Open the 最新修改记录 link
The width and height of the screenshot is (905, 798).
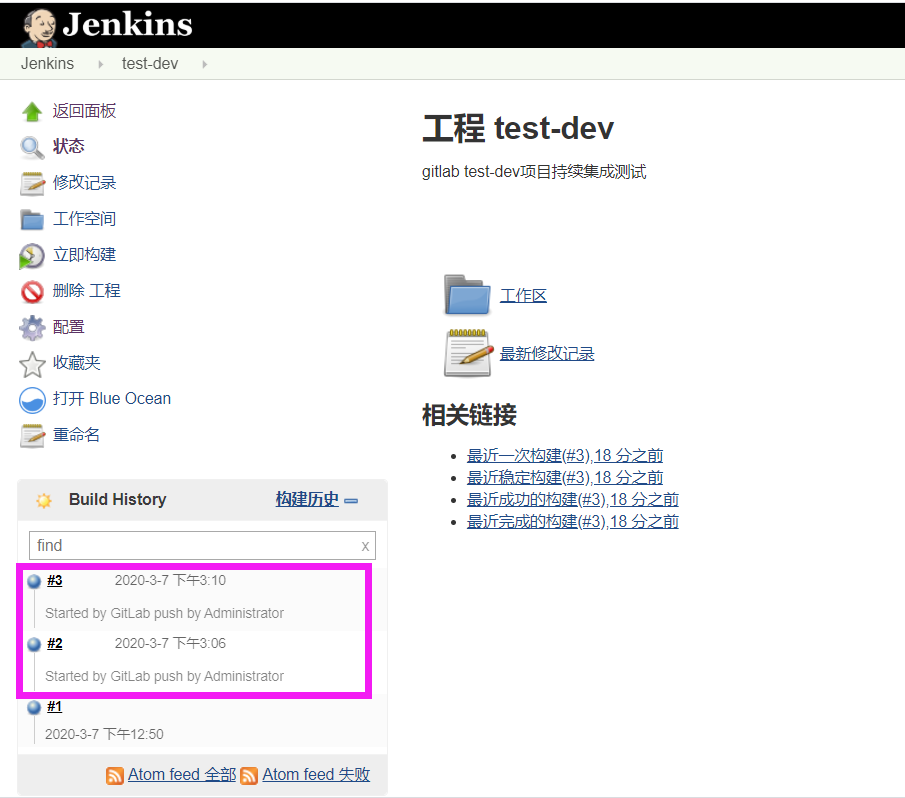click(x=547, y=354)
